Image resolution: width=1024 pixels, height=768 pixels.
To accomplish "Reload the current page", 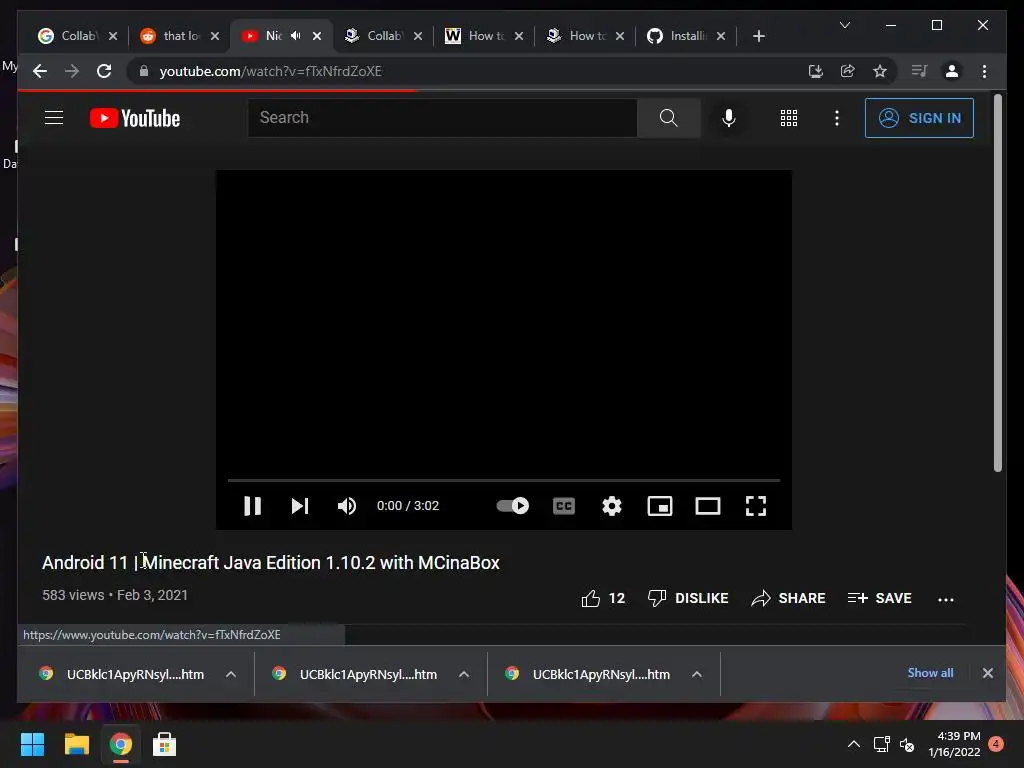I will click(x=104, y=71).
